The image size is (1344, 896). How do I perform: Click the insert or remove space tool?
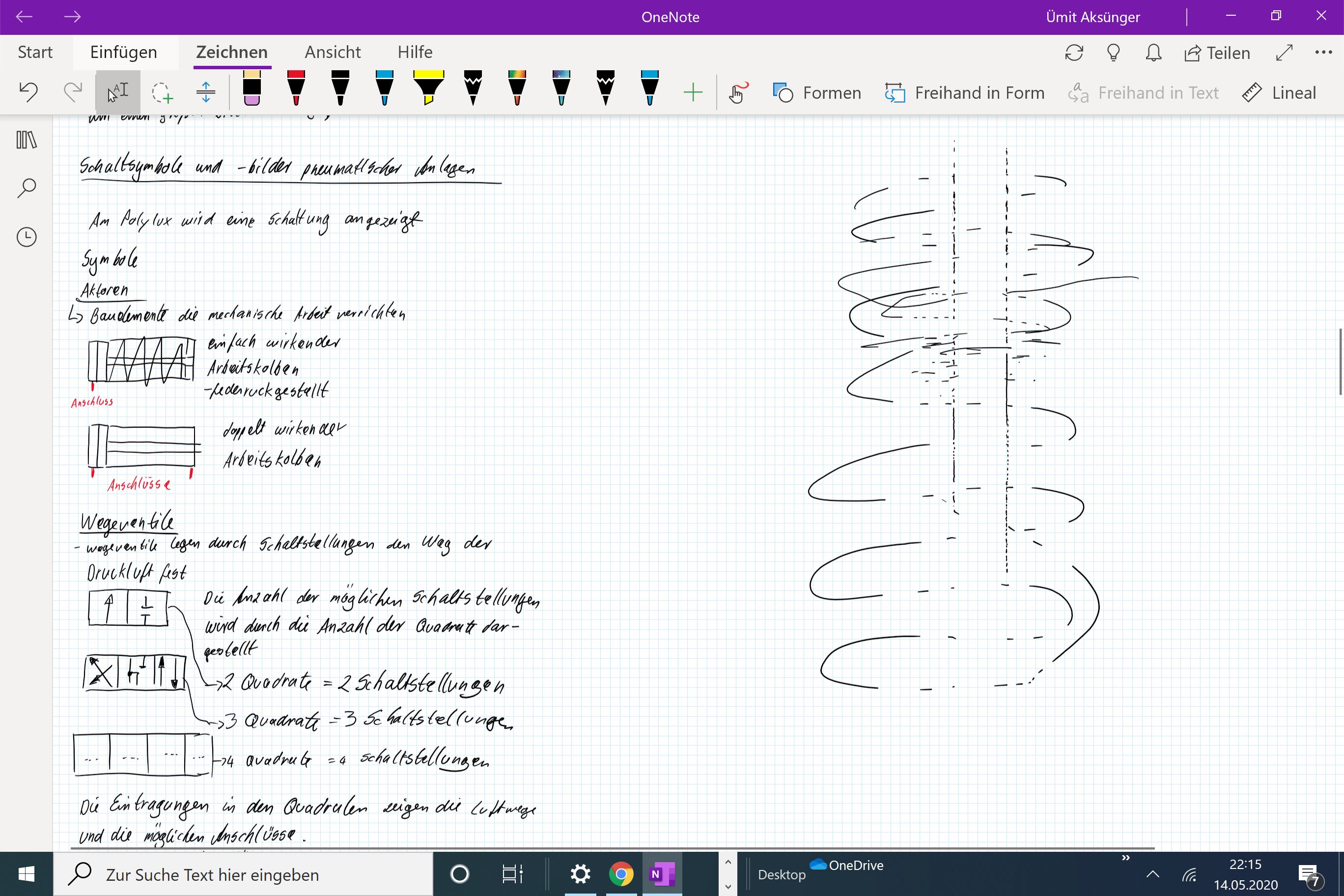coord(206,92)
